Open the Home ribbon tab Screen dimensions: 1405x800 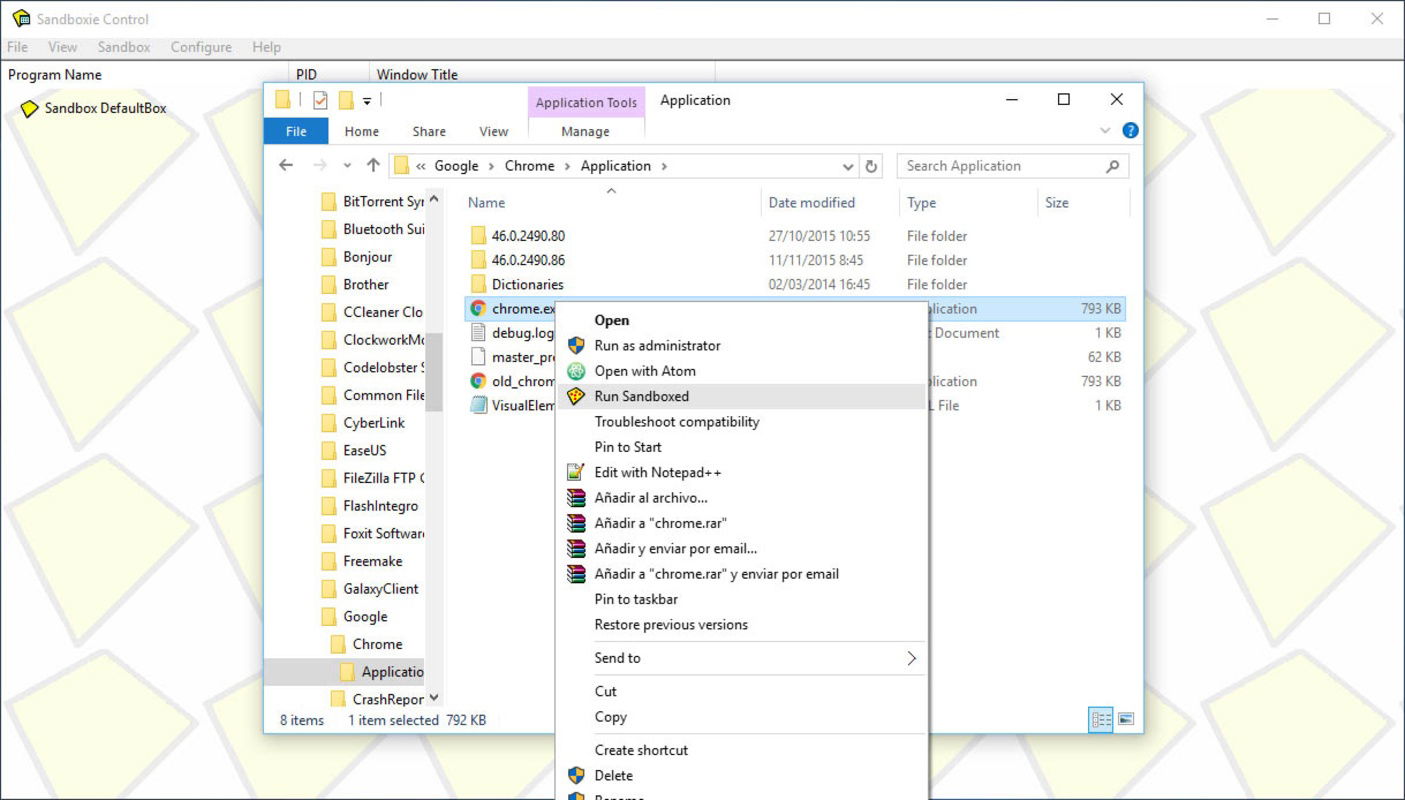(x=362, y=131)
